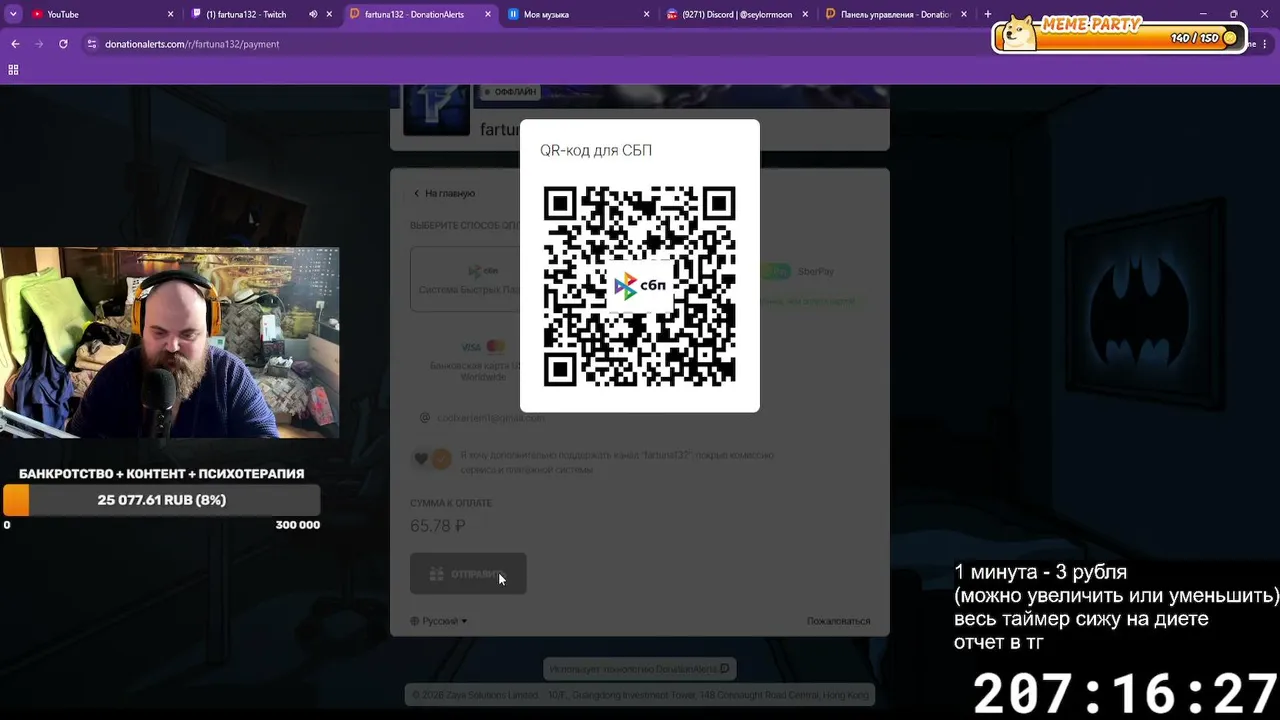Close the fartuna132 Twitch tab
The image size is (1280, 720).
(x=329, y=14)
